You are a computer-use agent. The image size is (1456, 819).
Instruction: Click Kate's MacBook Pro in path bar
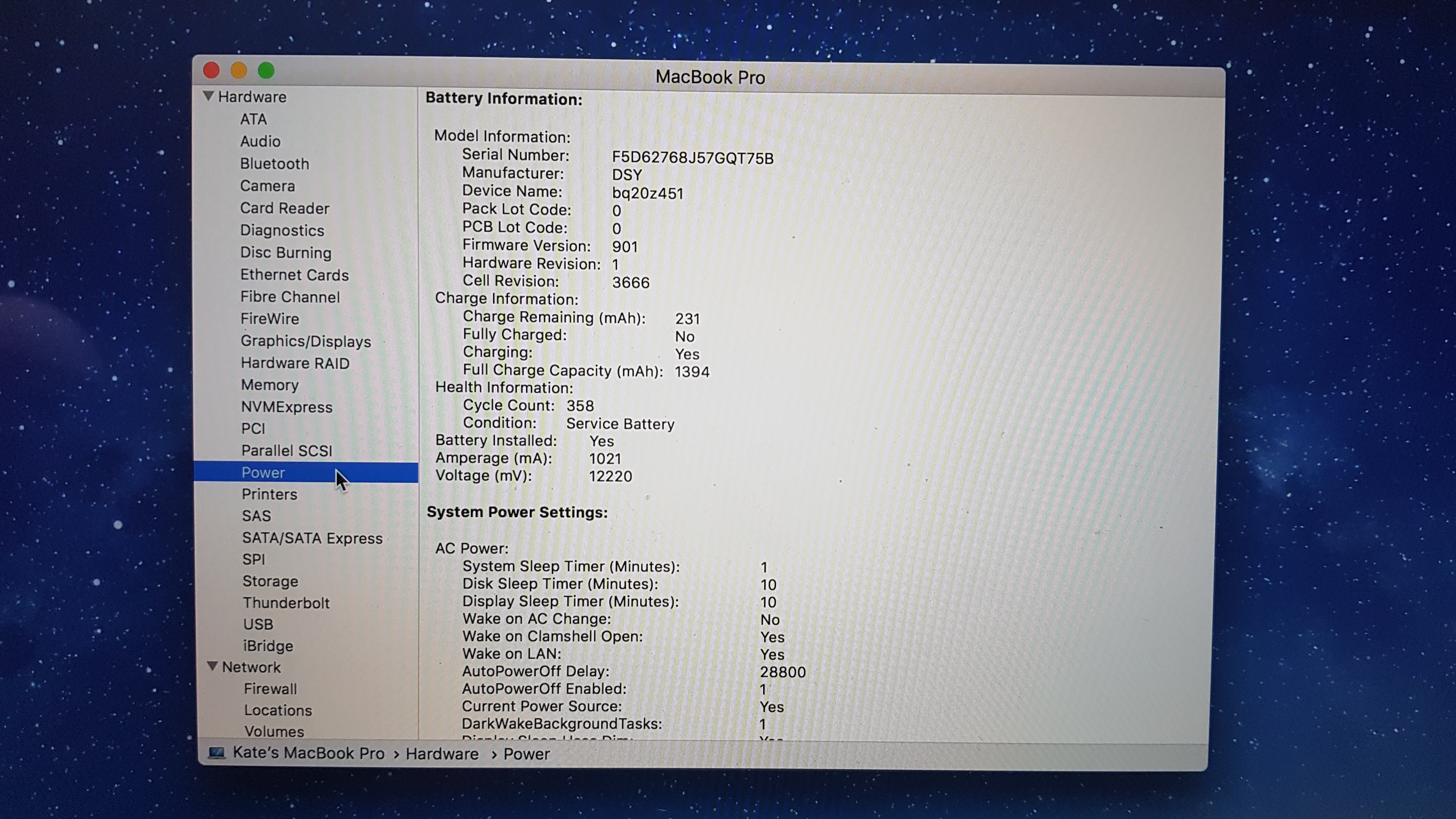click(308, 753)
